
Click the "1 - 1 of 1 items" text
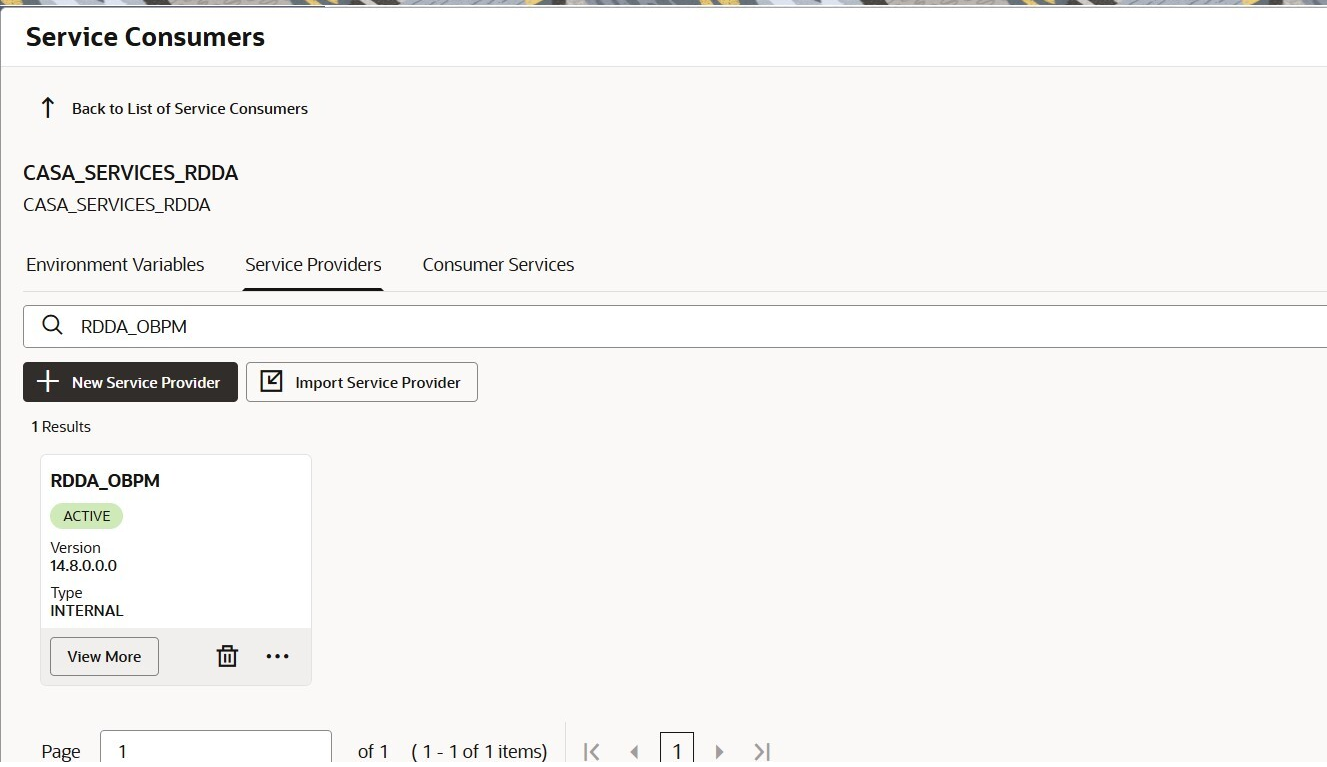[x=480, y=751]
